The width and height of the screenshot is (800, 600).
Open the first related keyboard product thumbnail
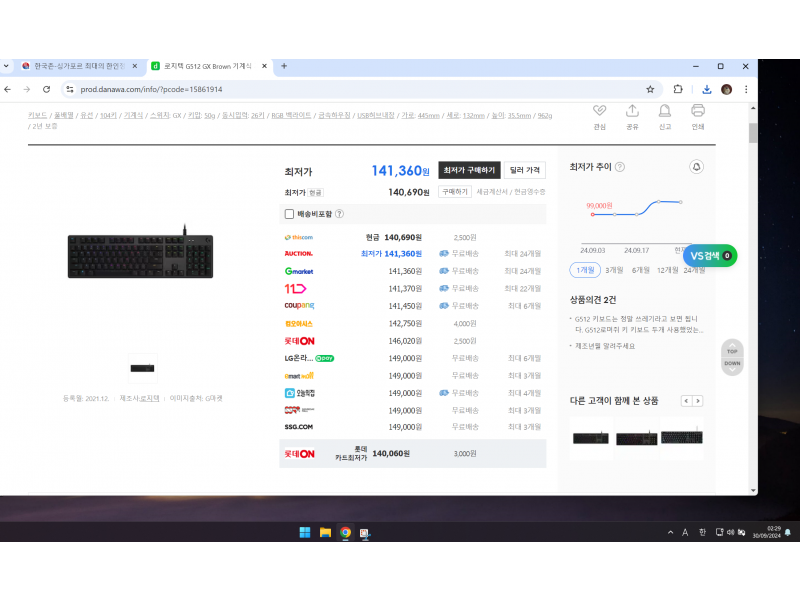pos(591,438)
